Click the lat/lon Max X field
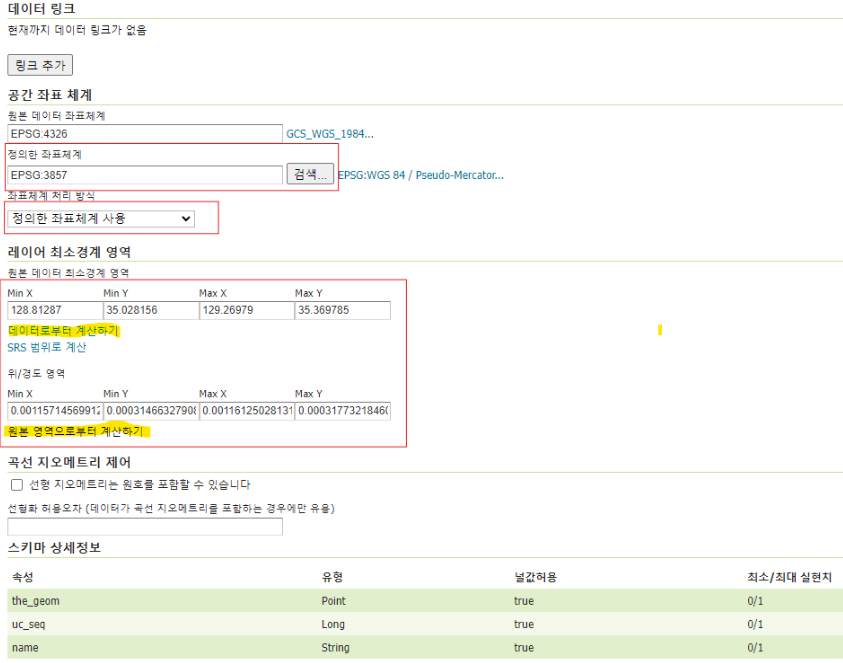843x663 pixels. coord(247,411)
